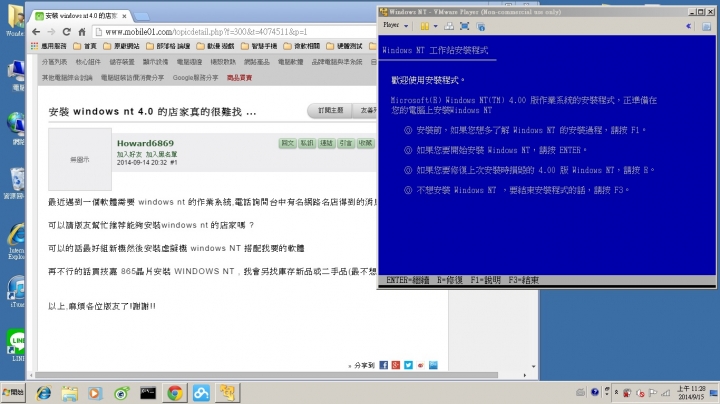
Task: Open the Howard6869 user profile link
Action: pos(145,143)
